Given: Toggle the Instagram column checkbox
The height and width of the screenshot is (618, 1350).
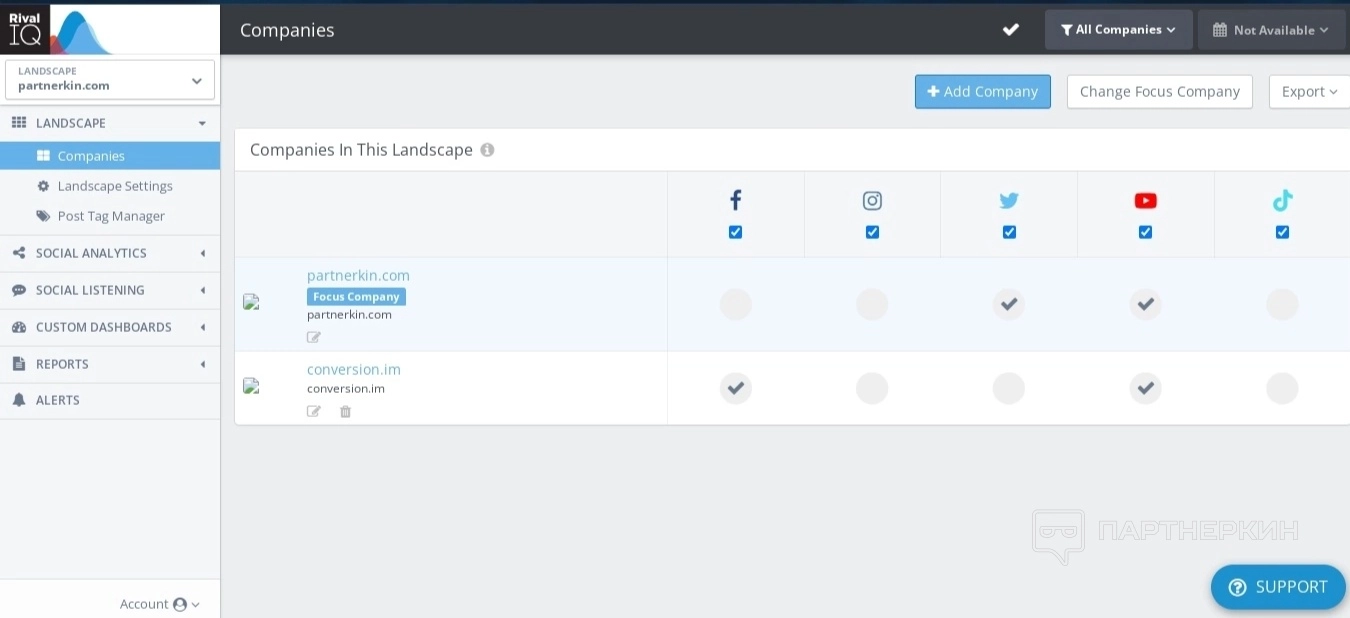Looking at the screenshot, I should click(x=872, y=232).
